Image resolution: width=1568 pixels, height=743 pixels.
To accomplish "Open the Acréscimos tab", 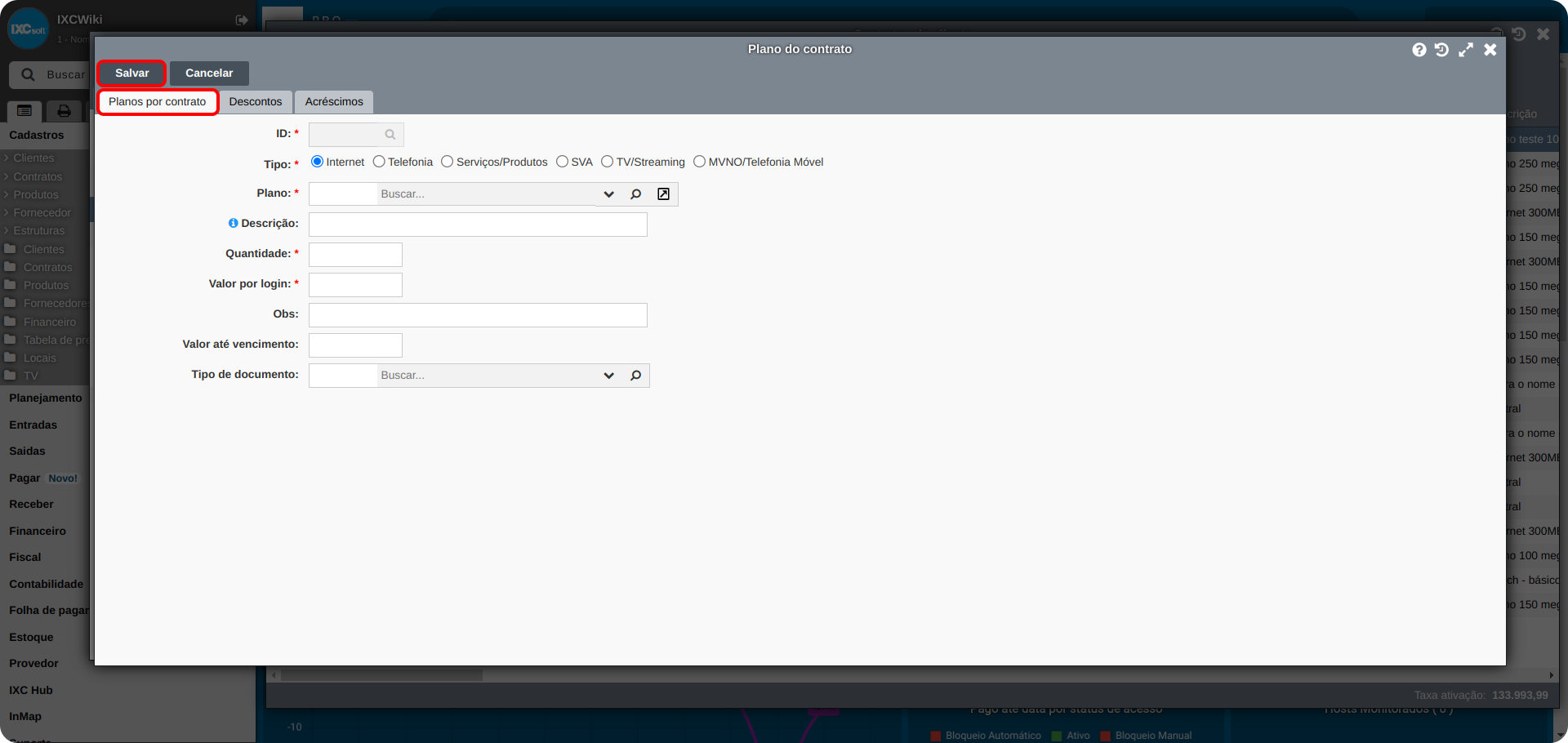I will point(334,102).
